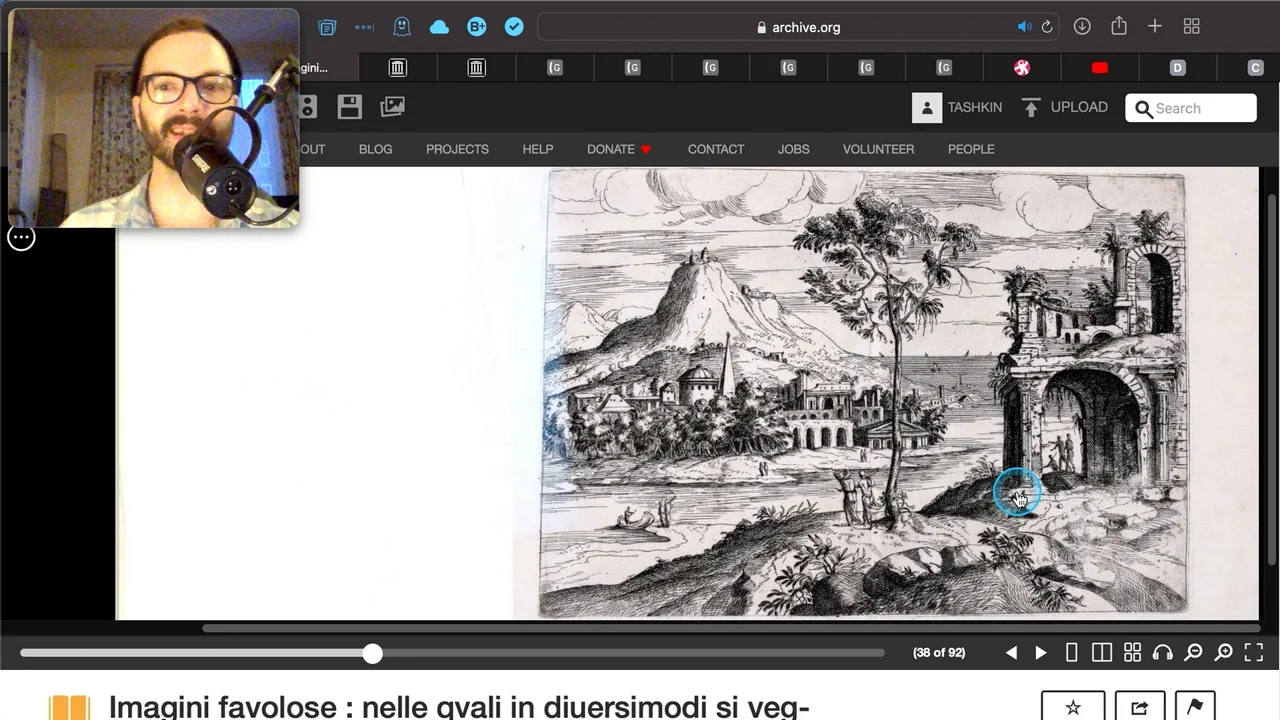The width and height of the screenshot is (1280, 720).
Task: Start read aloud with headphones icon
Action: [x=1162, y=653]
